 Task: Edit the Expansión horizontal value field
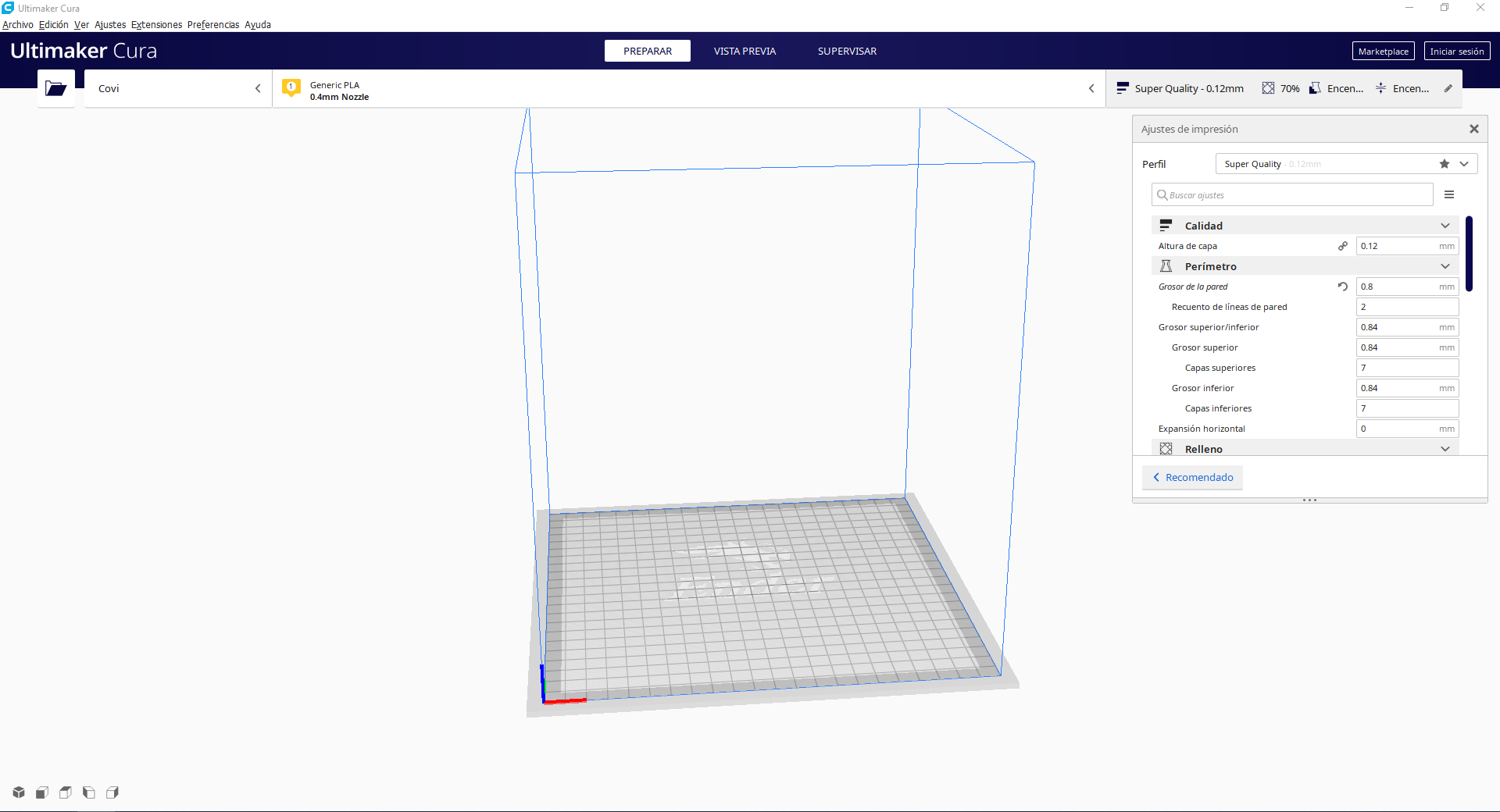coord(1408,429)
